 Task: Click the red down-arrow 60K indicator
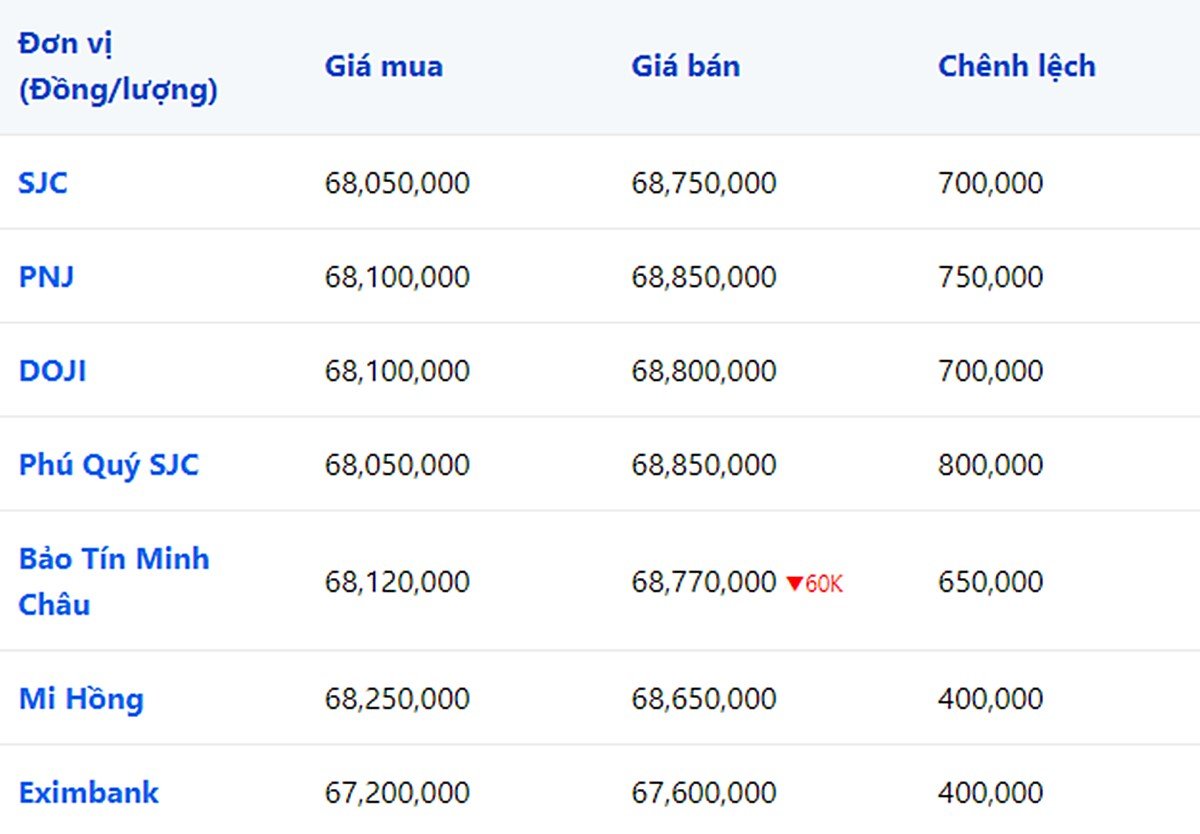814,583
